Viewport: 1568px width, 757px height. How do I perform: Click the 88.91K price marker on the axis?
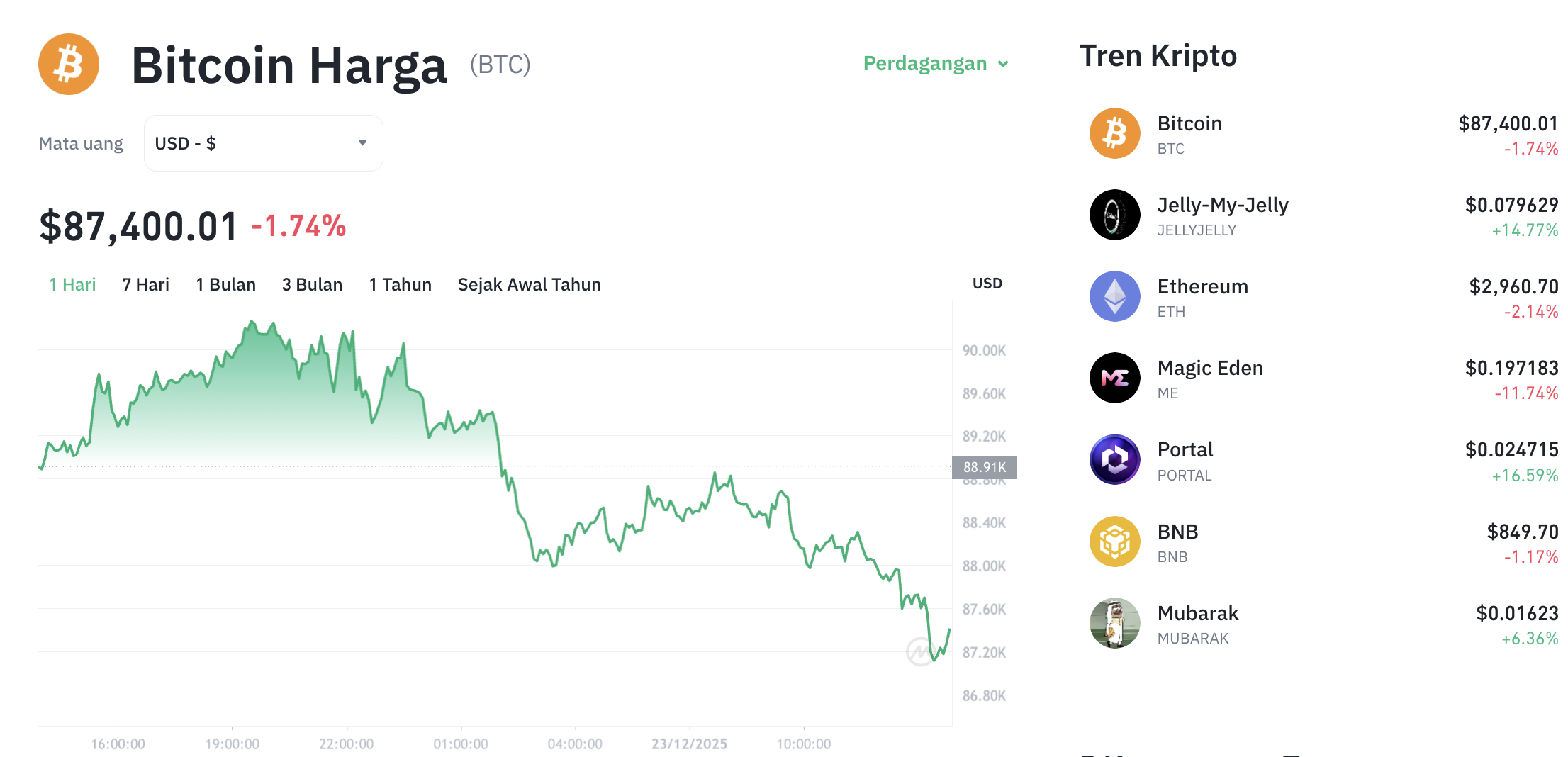coord(985,467)
